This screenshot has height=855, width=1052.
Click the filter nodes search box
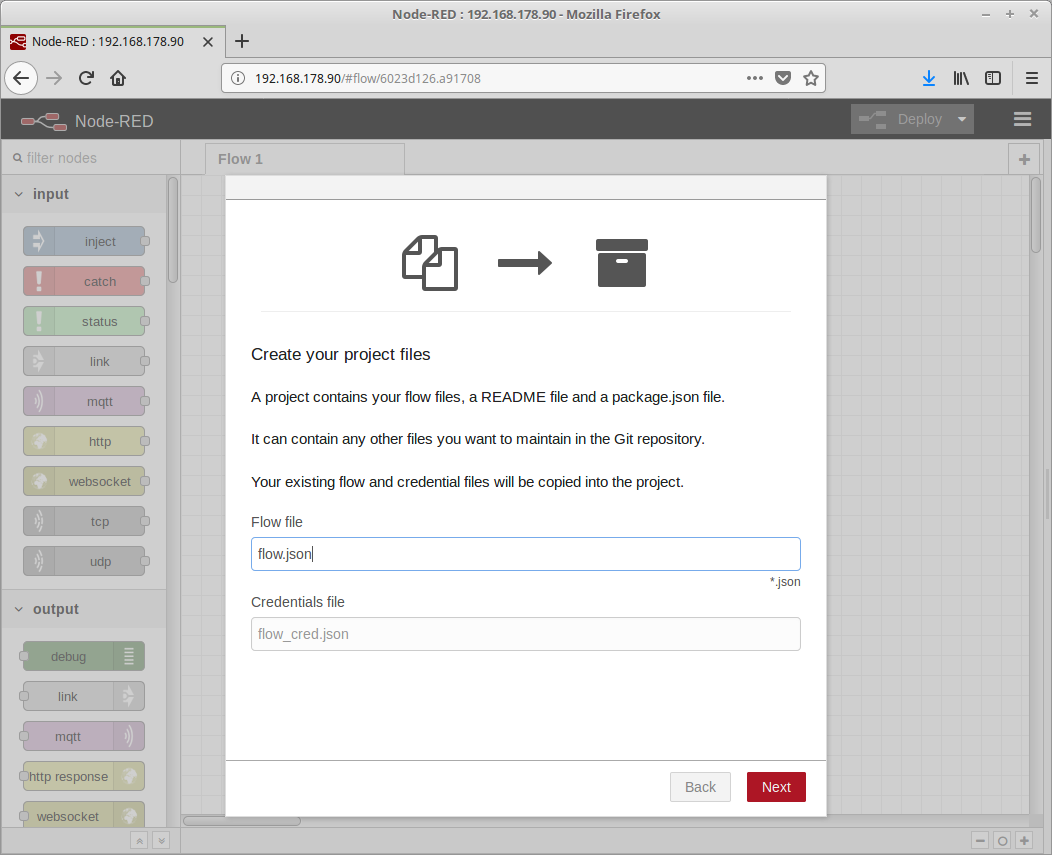[90, 158]
